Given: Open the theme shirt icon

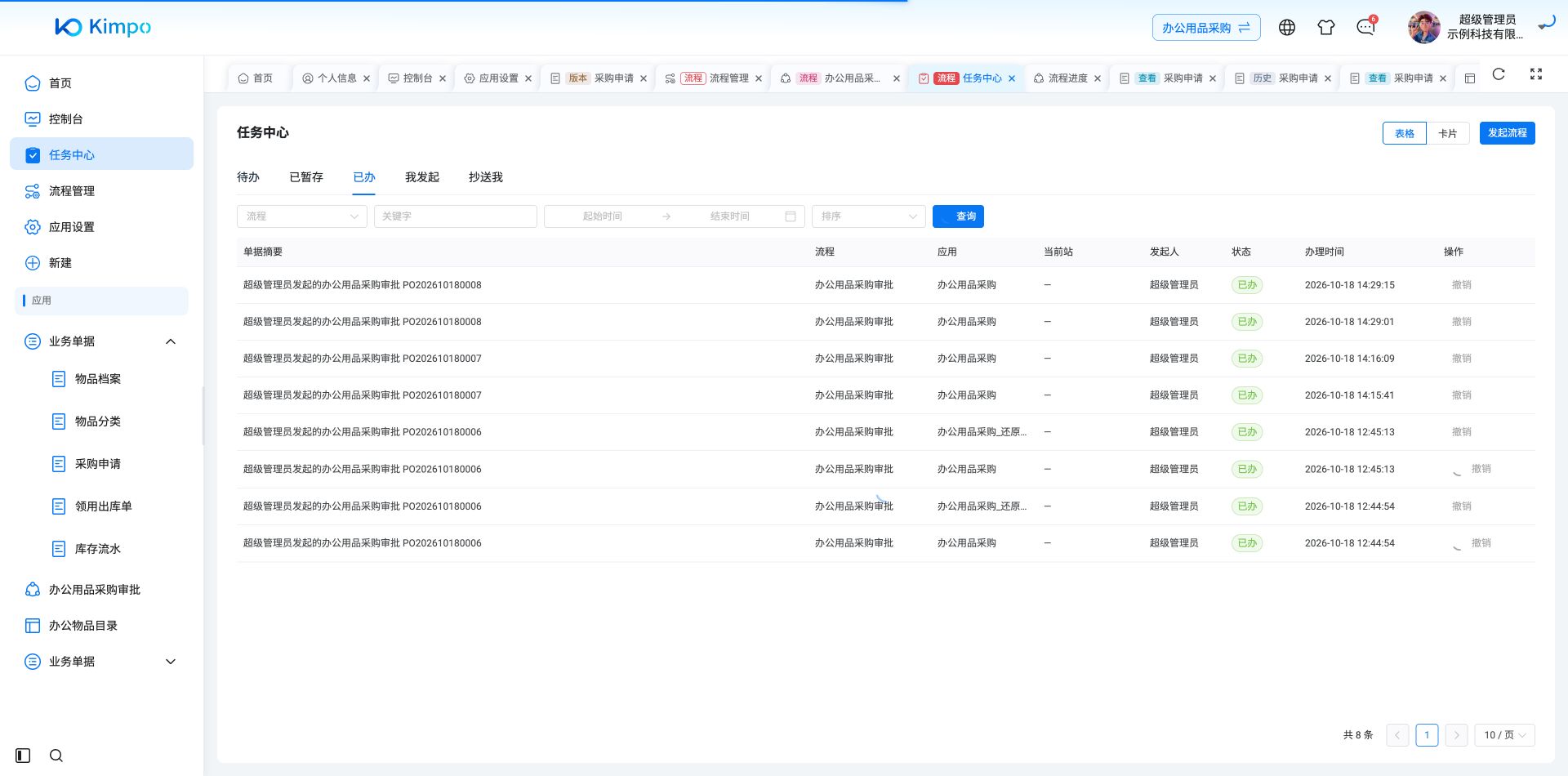Looking at the screenshot, I should pos(1326,27).
